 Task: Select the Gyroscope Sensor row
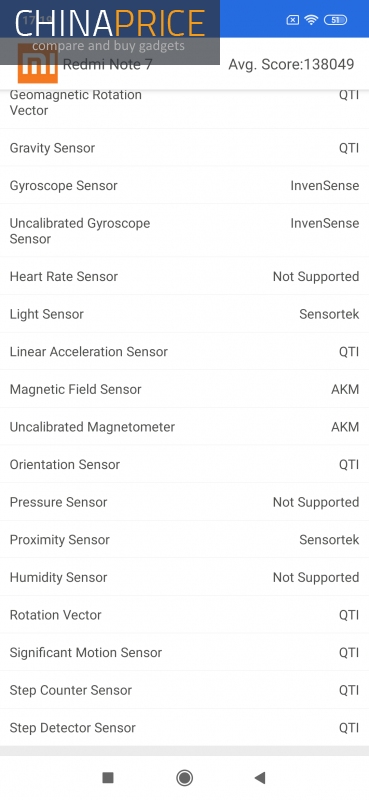[184, 185]
